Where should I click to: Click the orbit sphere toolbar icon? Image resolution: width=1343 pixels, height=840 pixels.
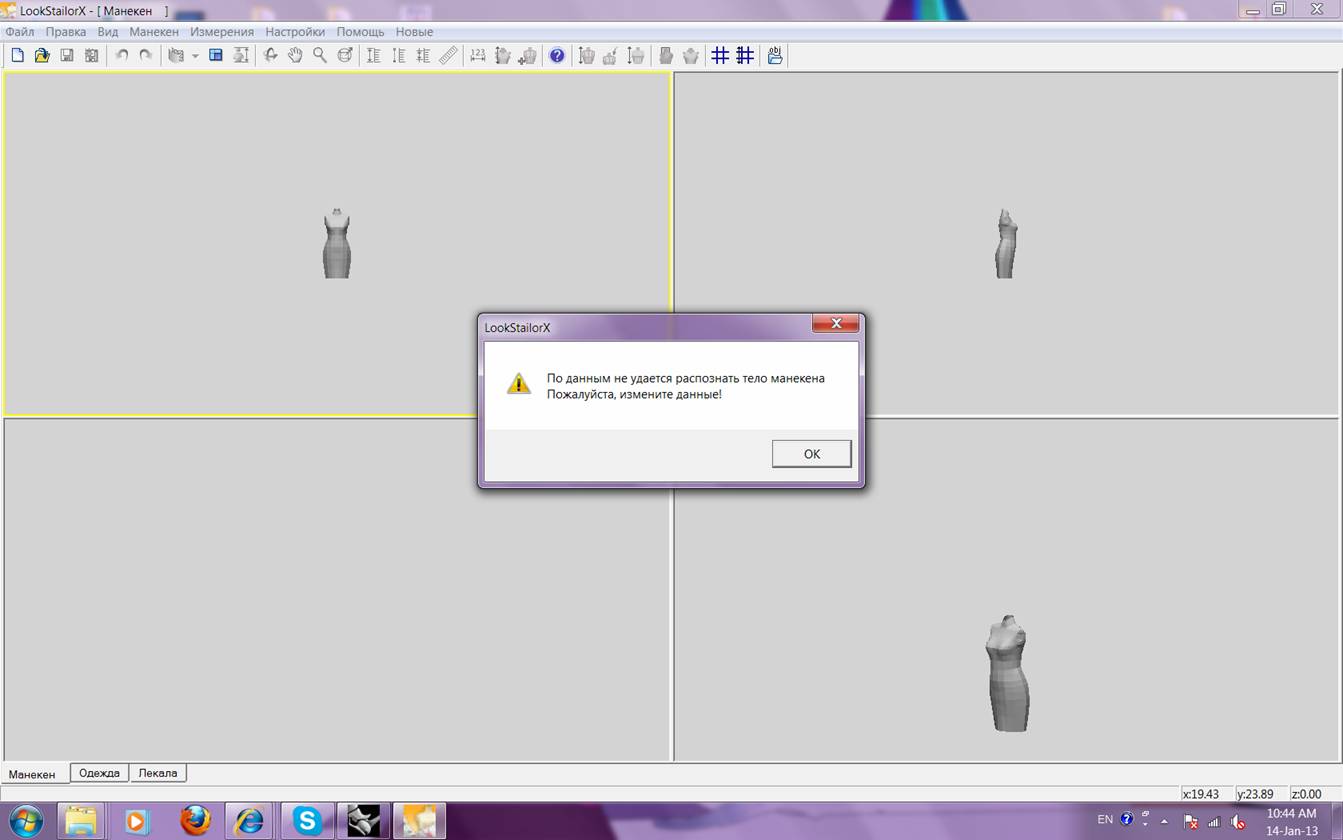[x=345, y=56]
